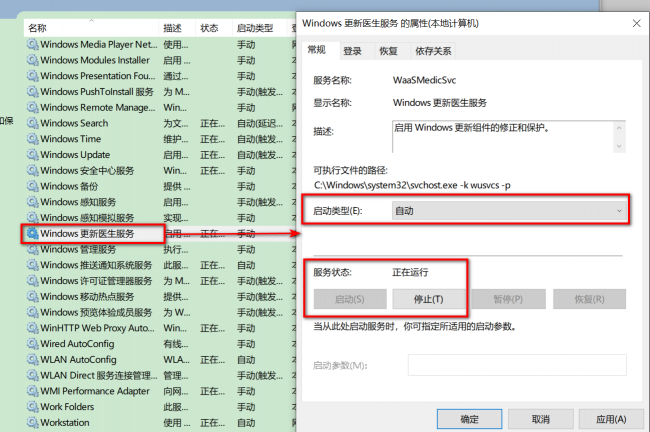Click the 启动参数(M) input field
The width and height of the screenshot is (650, 432).
coord(517,365)
